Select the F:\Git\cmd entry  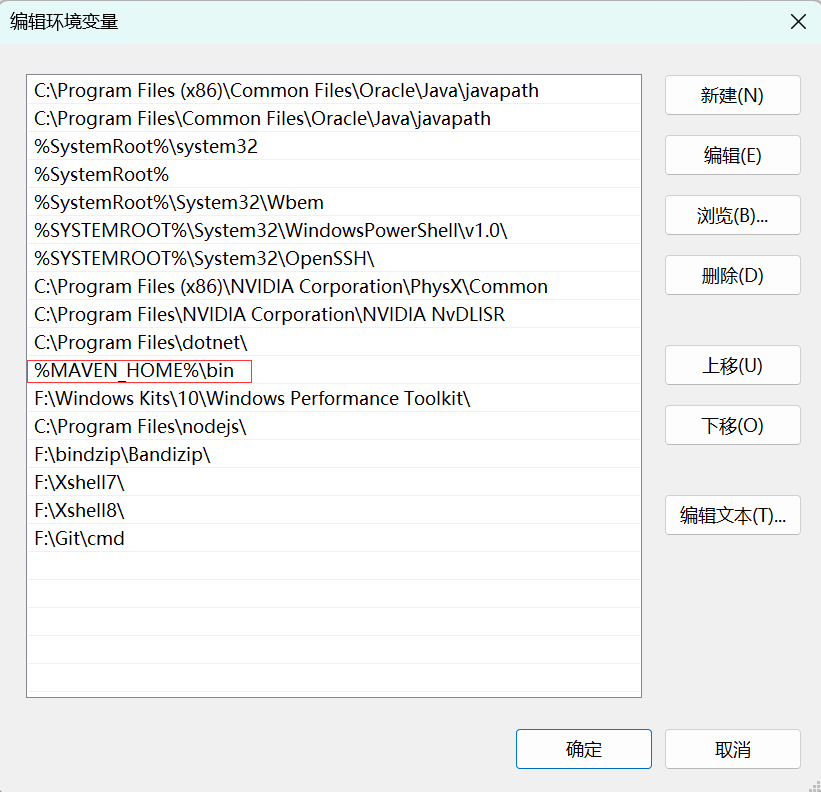334,539
